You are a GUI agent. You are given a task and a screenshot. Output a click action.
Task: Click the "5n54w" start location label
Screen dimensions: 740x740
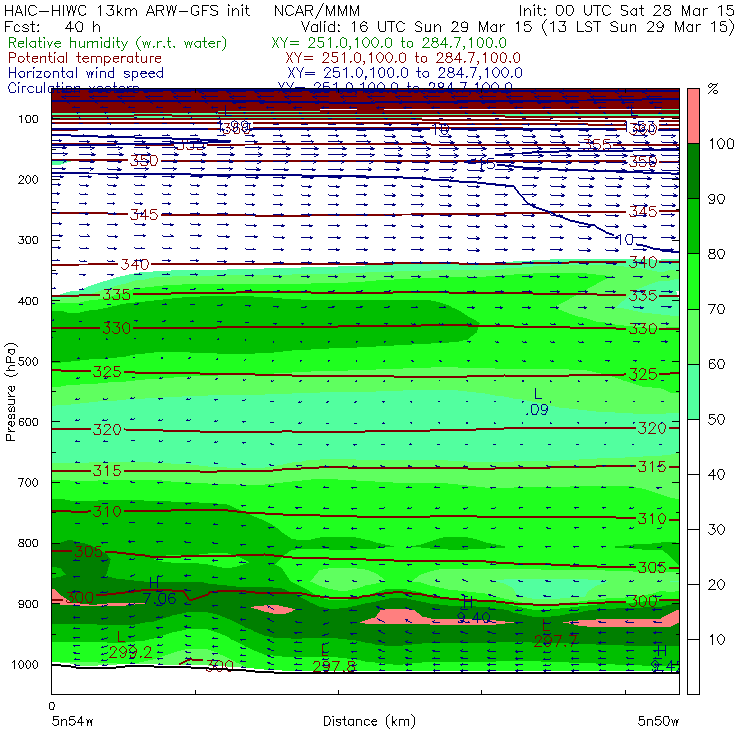[72, 721]
